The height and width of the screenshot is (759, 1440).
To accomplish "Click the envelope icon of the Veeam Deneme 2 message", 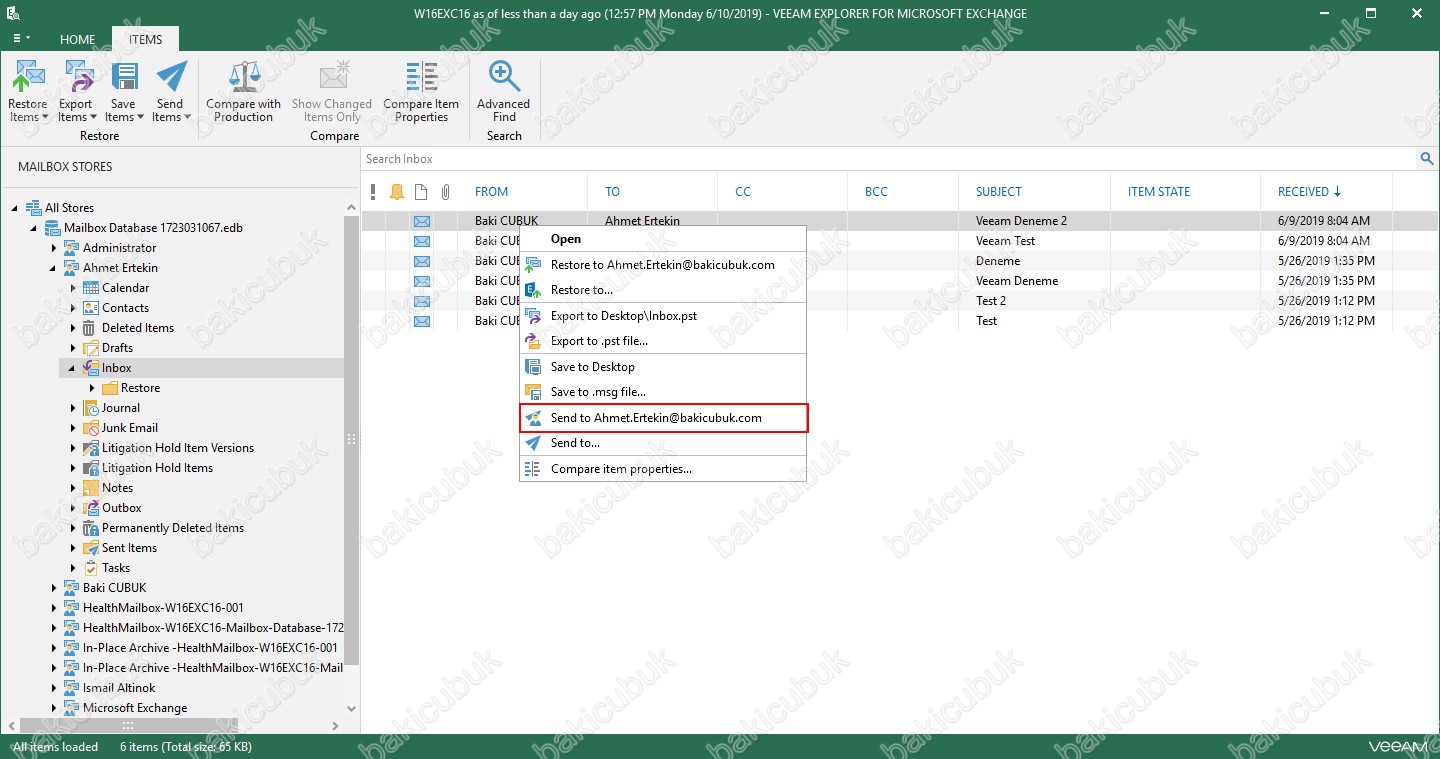I will point(422,221).
